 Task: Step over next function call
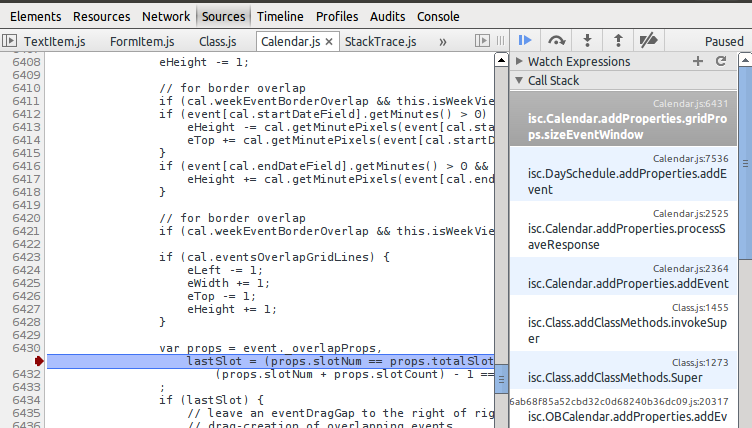click(557, 41)
